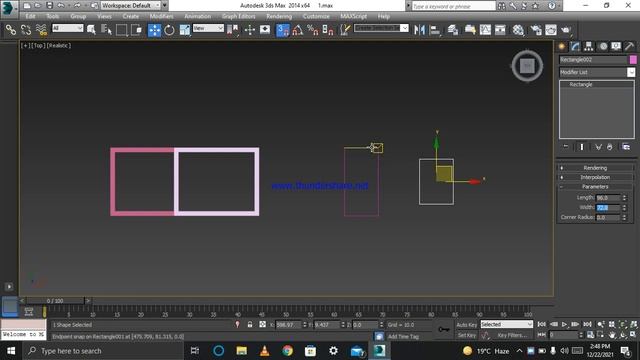Toggle the Keyboard Shortcut Override icon
The image size is (640, 360).
click(x=265, y=30)
